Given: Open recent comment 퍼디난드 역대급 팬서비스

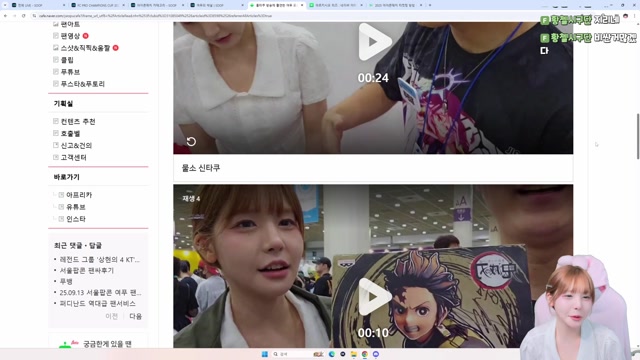Looking at the screenshot, I should (98, 304).
